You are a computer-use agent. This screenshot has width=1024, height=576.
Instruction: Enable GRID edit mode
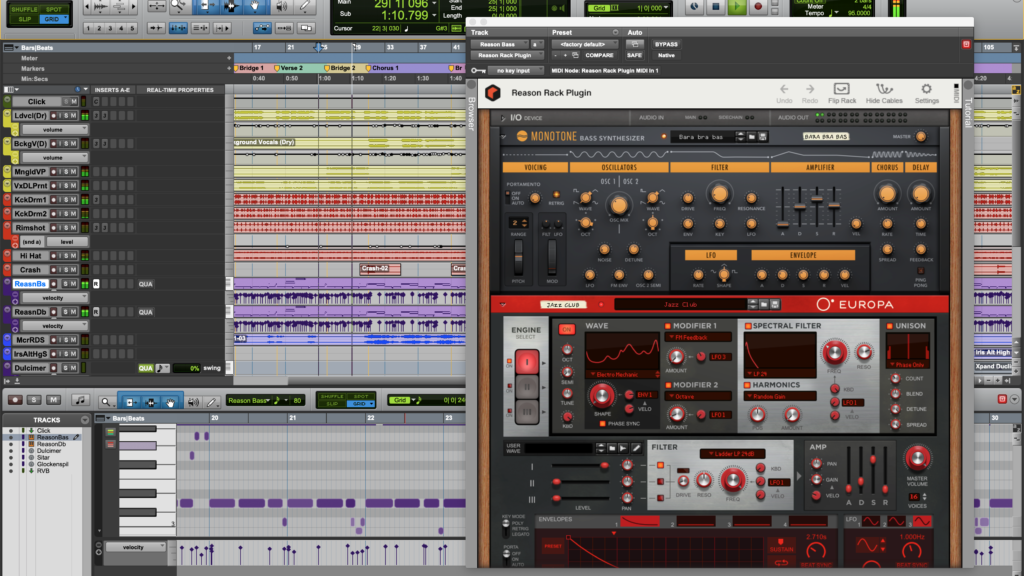(52, 19)
